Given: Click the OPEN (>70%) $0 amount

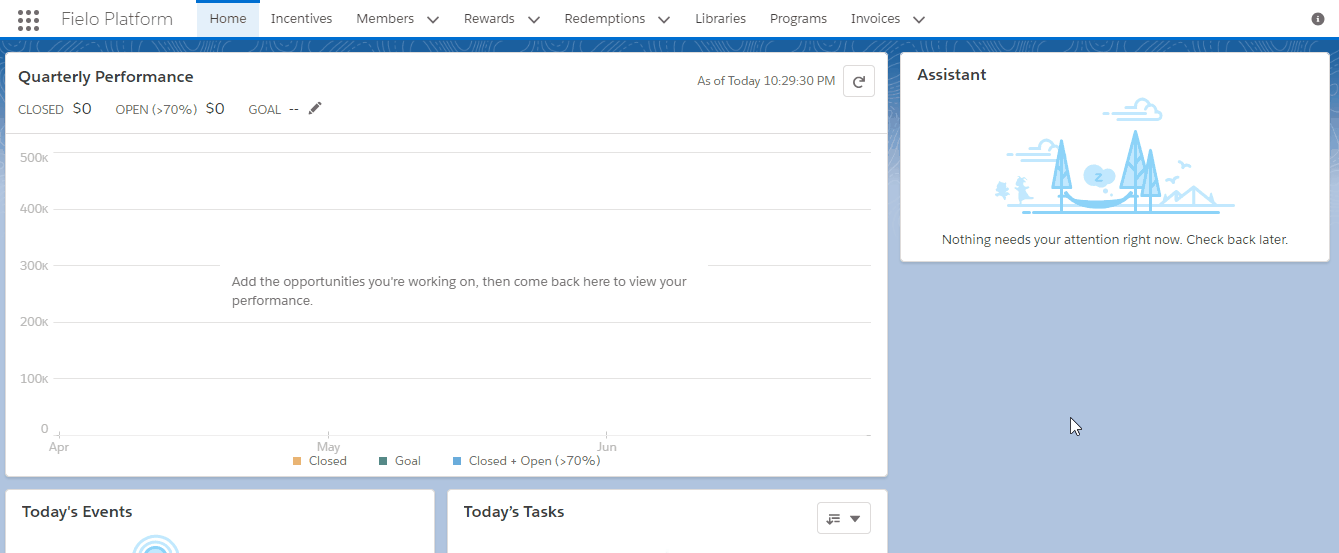Looking at the screenshot, I should 215,108.
